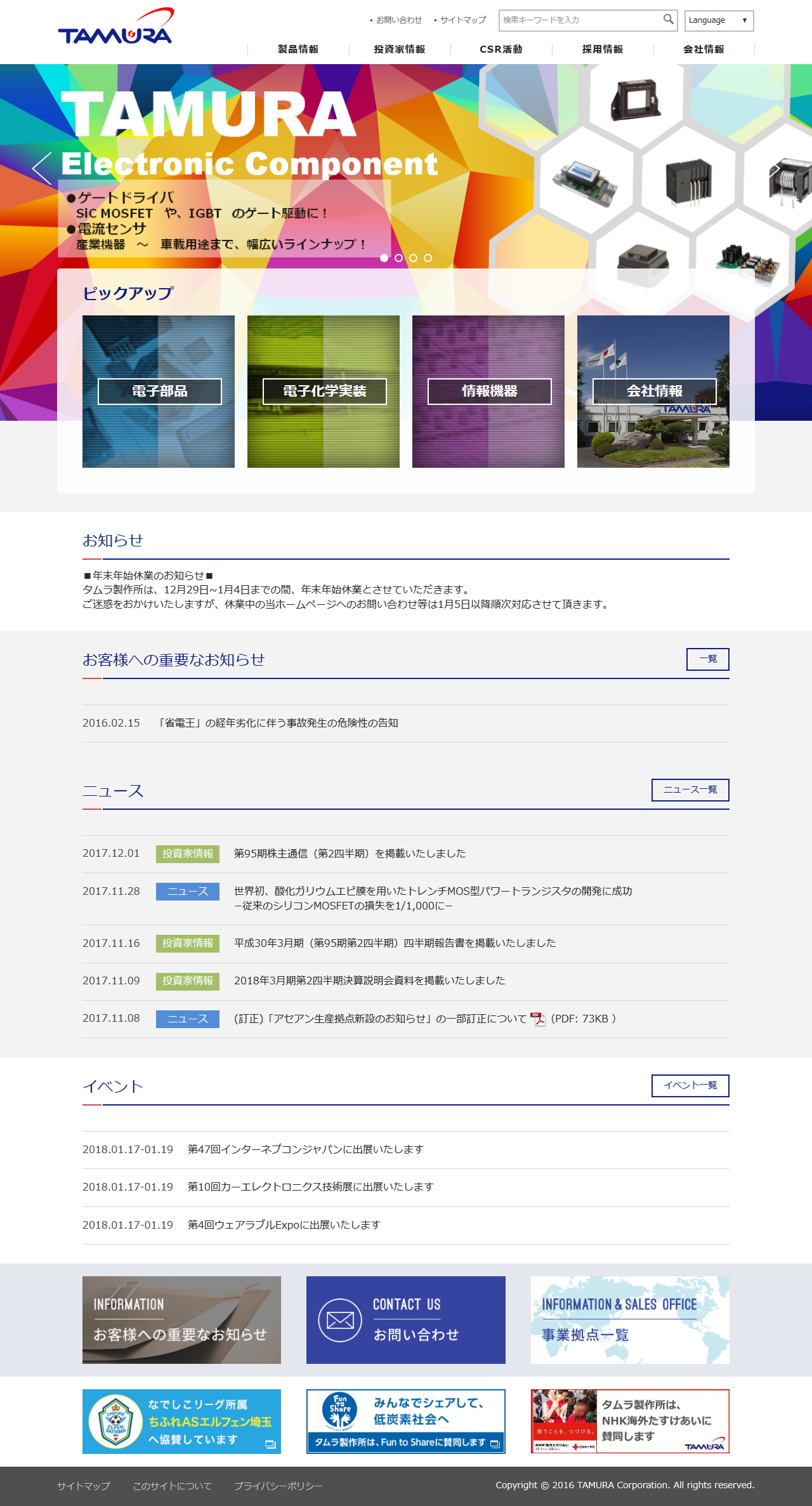Open the ちふれASエルフェン埼玉 sponsor banner

click(x=181, y=1422)
